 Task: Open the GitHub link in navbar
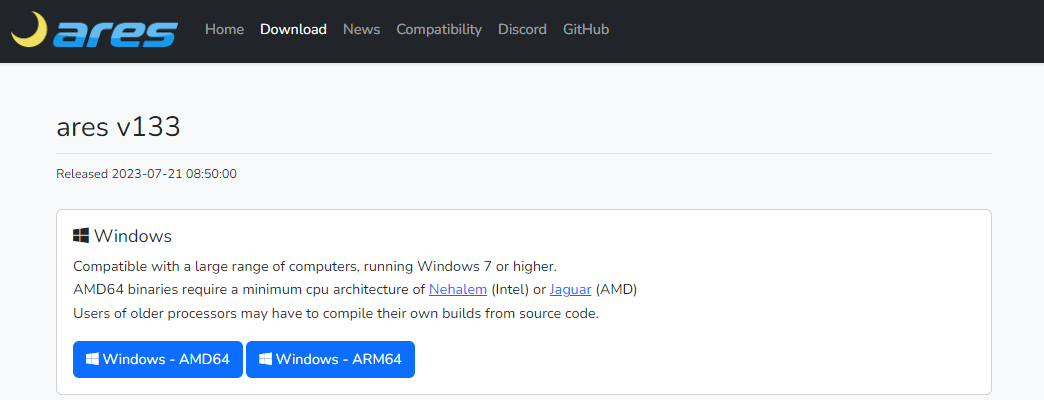(586, 29)
